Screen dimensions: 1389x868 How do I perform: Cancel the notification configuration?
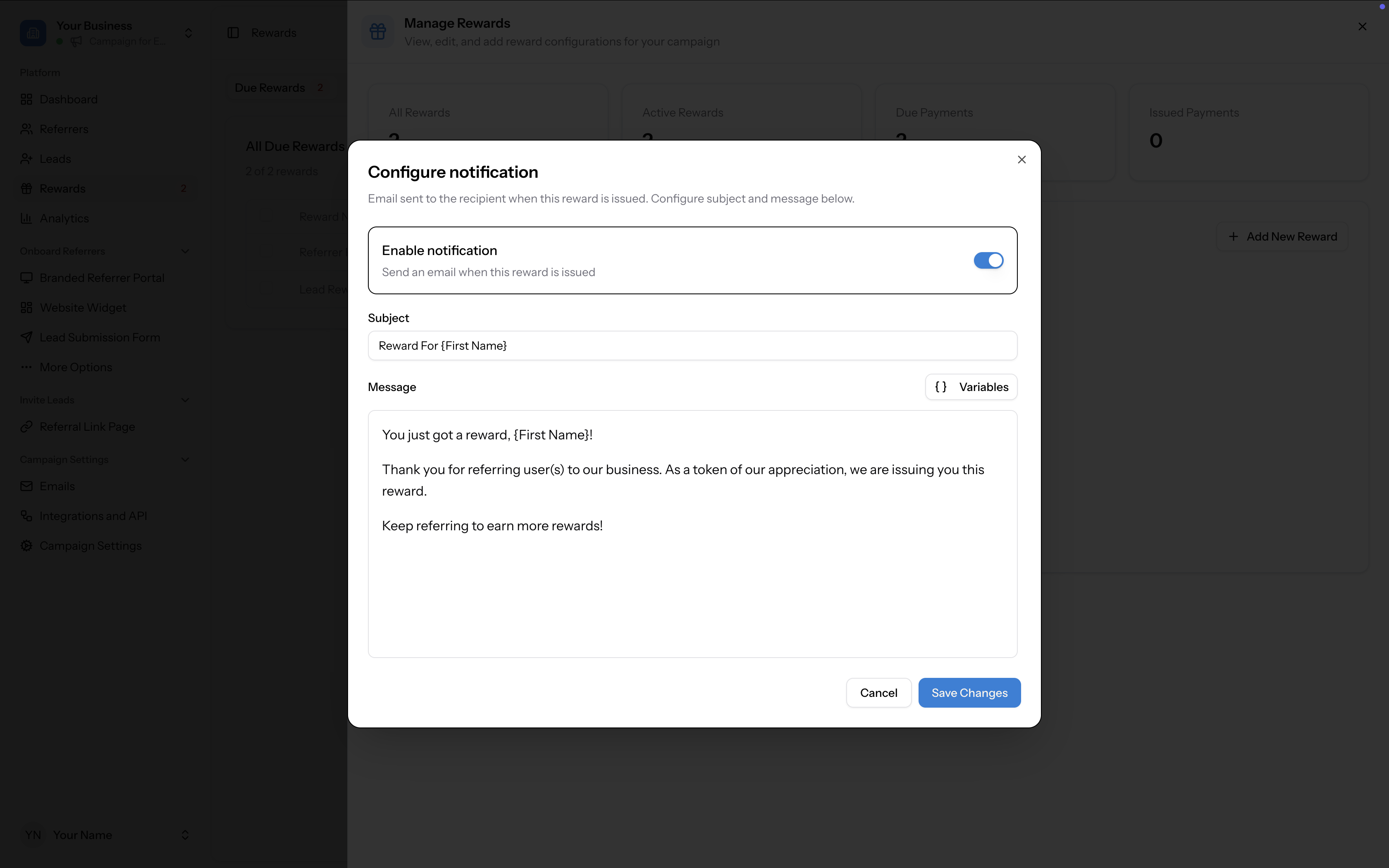point(878,692)
